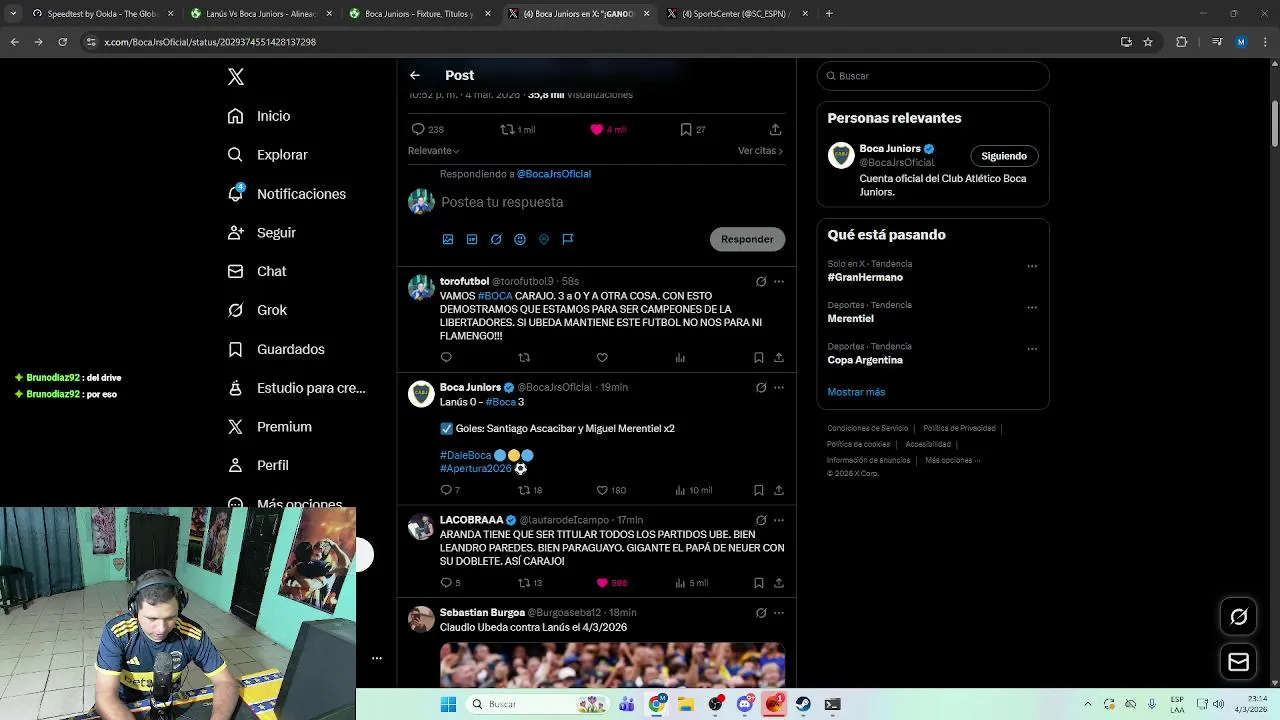Switch to Speedtest by Ookla tab
Viewport: 1280px width, 720px height.
(x=102, y=14)
